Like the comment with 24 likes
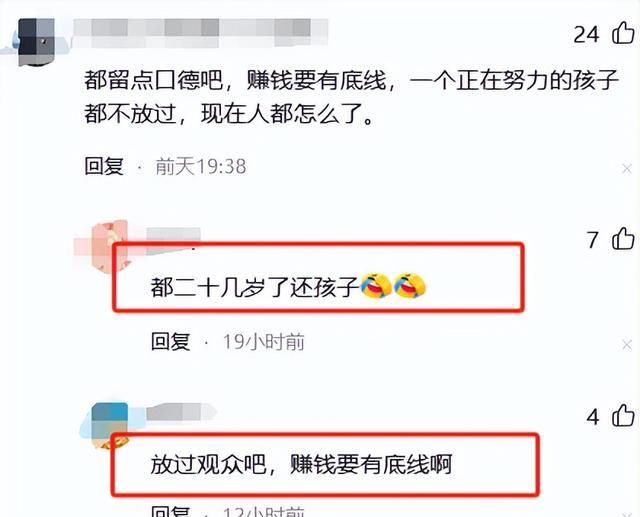 coord(623,33)
